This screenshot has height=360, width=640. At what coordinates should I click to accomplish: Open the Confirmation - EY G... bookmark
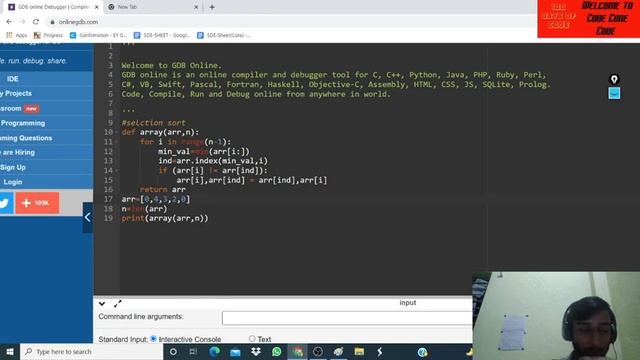[98, 36]
